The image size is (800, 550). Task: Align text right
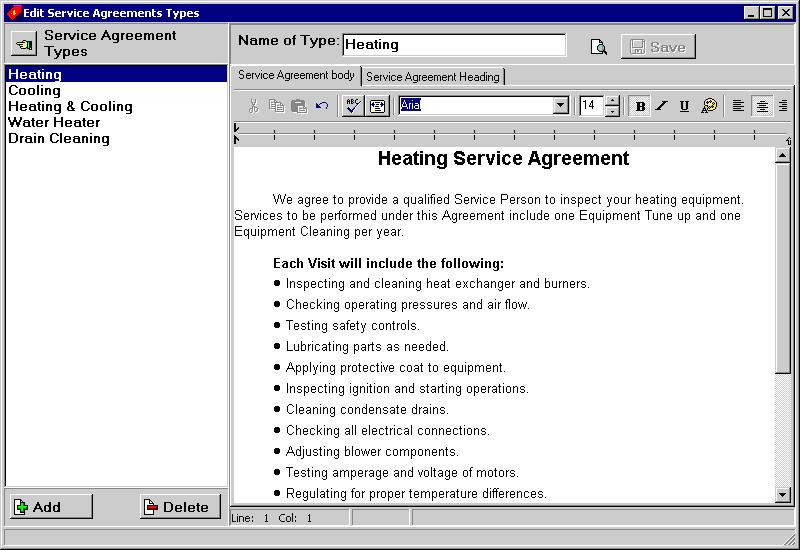click(783, 106)
